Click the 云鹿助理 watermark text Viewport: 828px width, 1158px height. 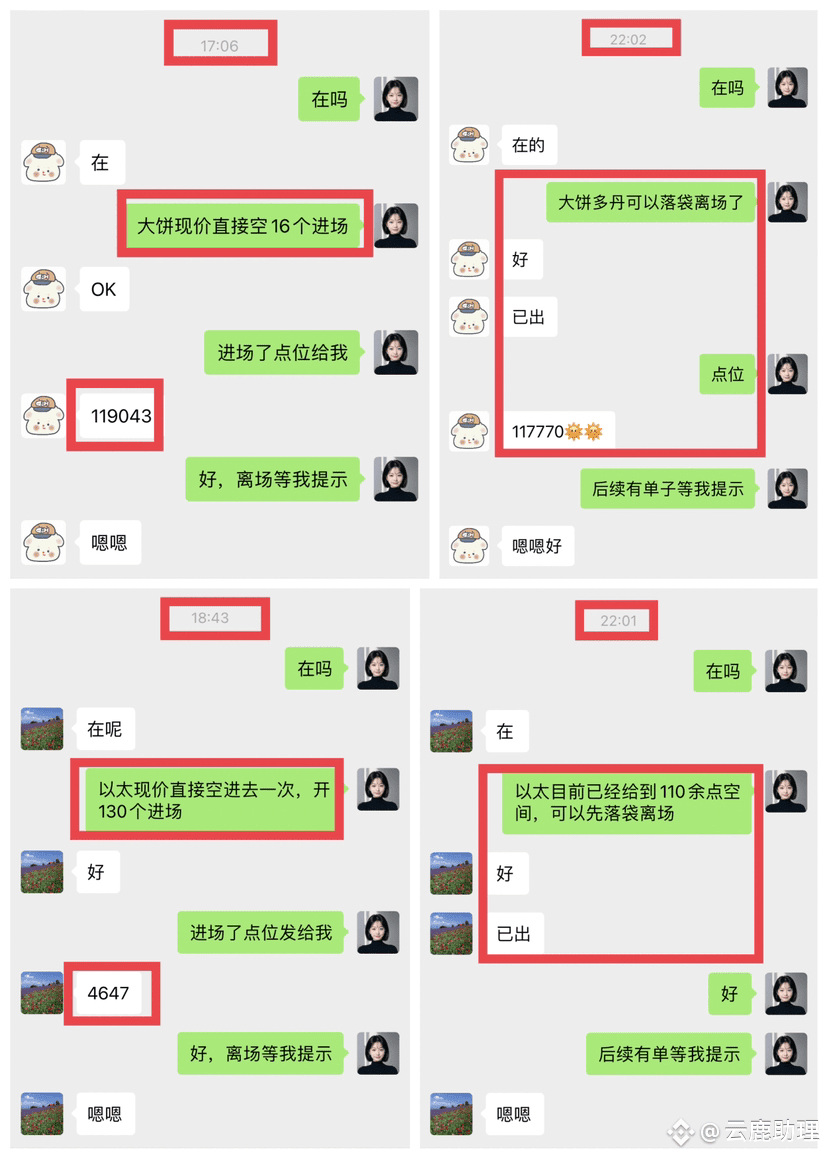tap(771, 1130)
